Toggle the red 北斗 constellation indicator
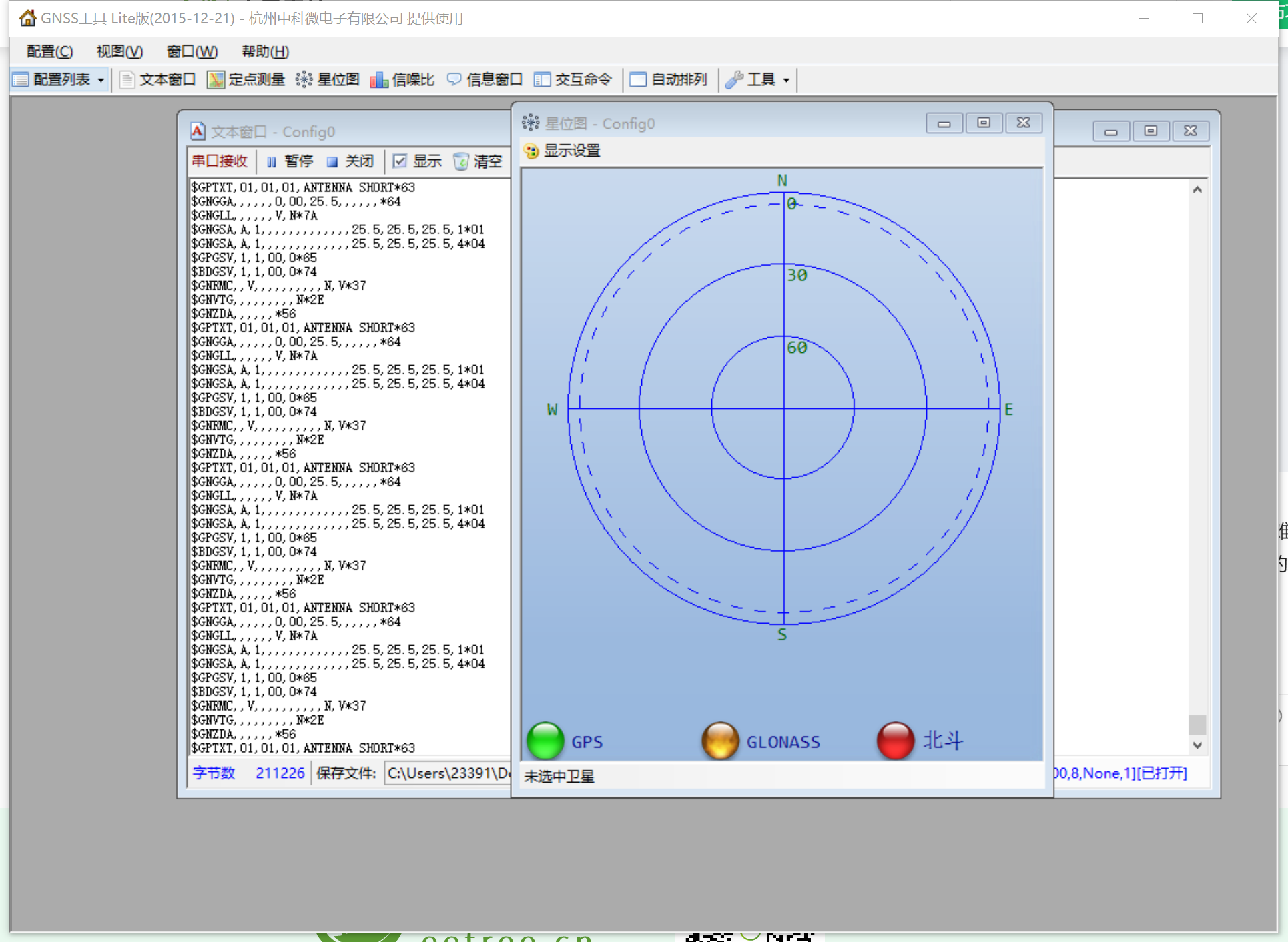 (895, 741)
